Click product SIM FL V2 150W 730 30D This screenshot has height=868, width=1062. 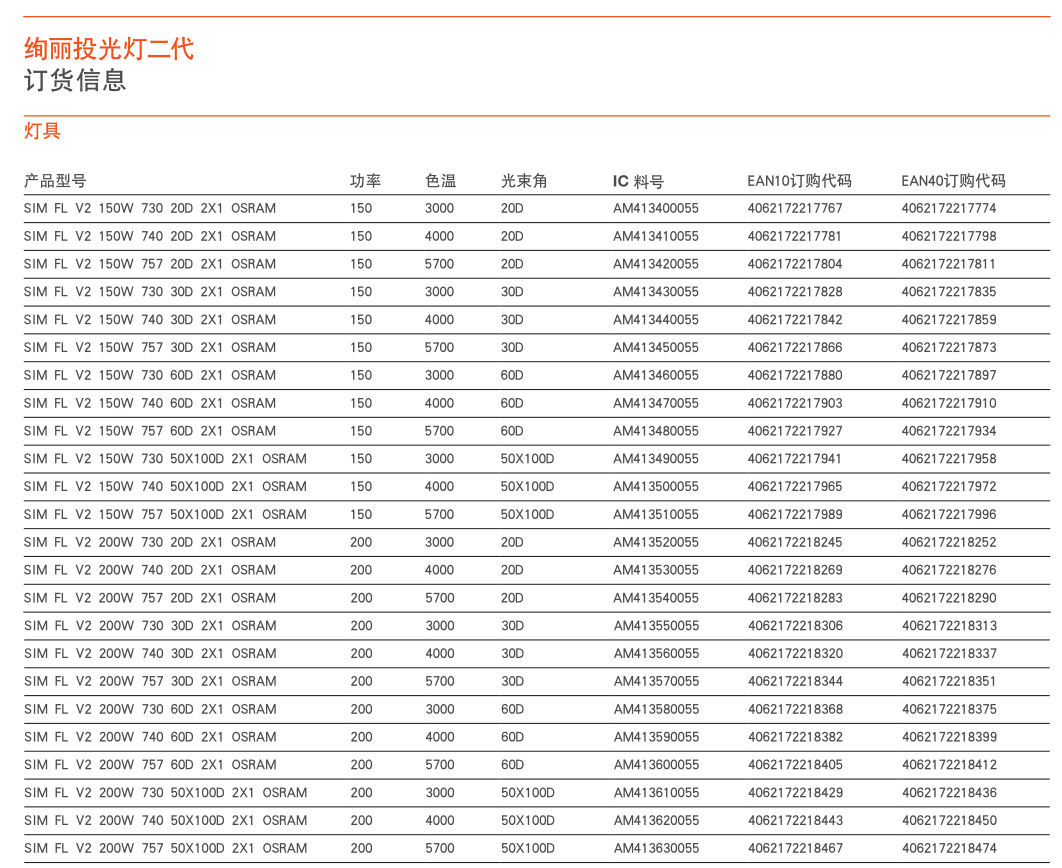[x=150, y=292]
